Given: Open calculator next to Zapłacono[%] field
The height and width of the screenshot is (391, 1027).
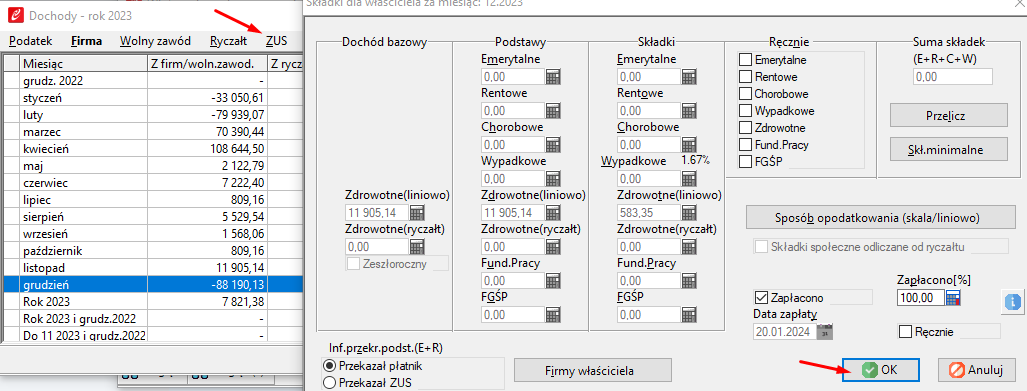Looking at the screenshot, I should pos(954,298).
